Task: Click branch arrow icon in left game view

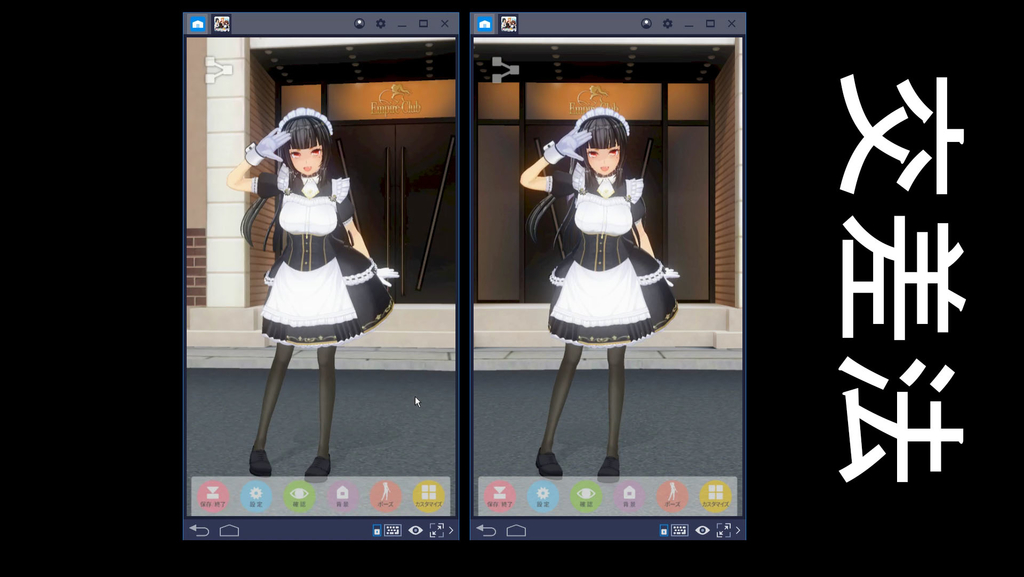Action: [219, 70]
